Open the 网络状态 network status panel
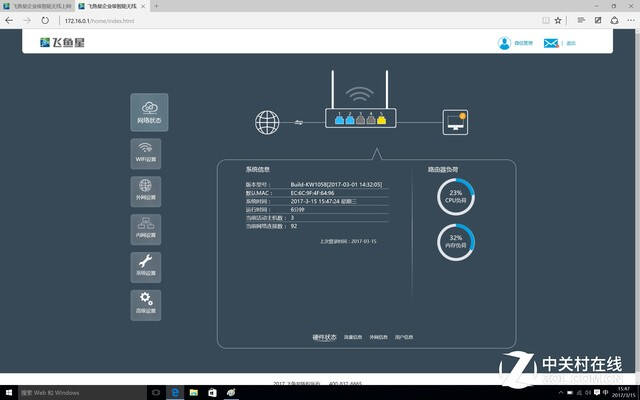Viewport: 640px width, 400px height. (148, 112)
